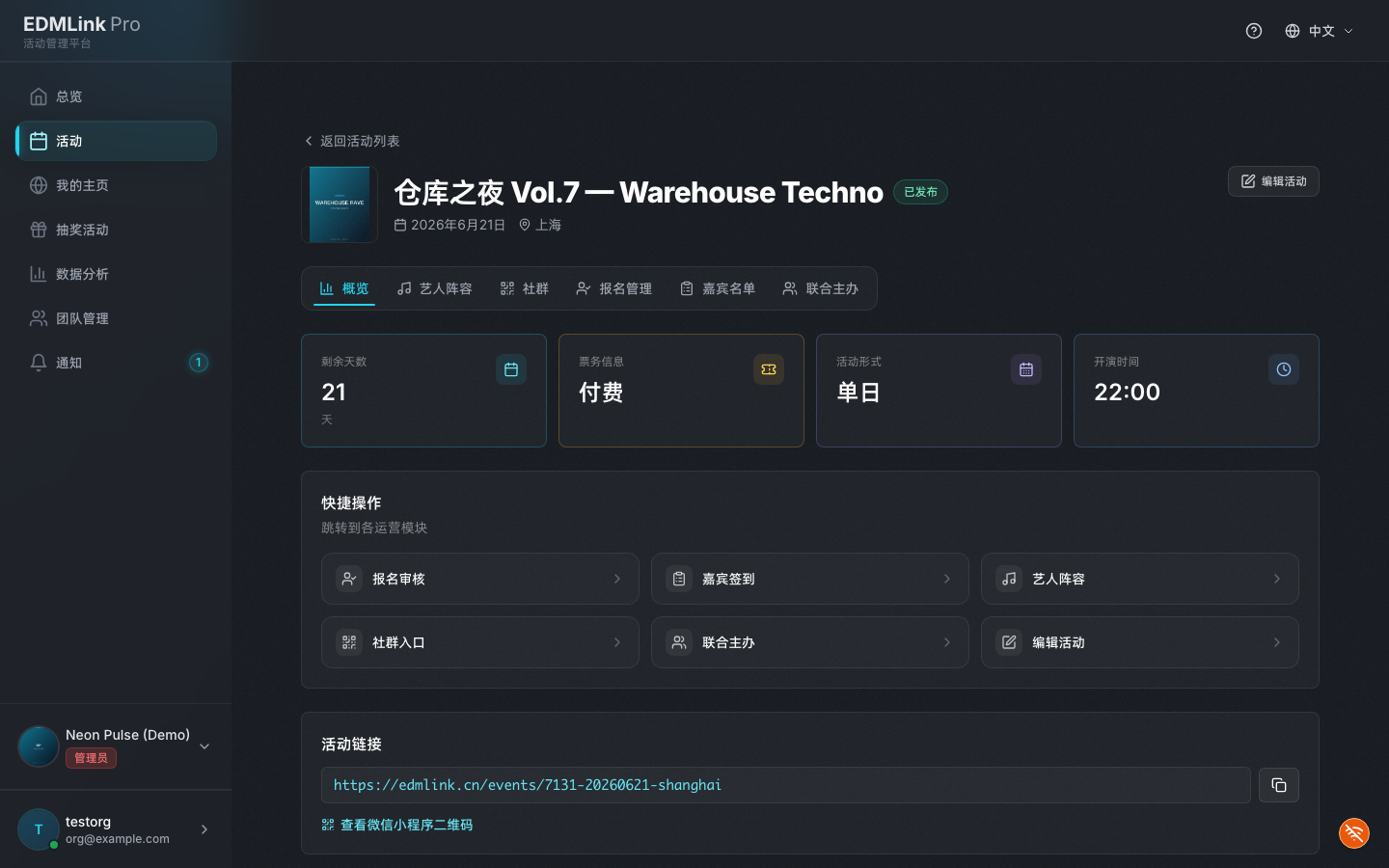Image resolution: width=1389 pixels, height=868 pixels.
Task: Click the testorg T avatar
Action: coord(39,829)
